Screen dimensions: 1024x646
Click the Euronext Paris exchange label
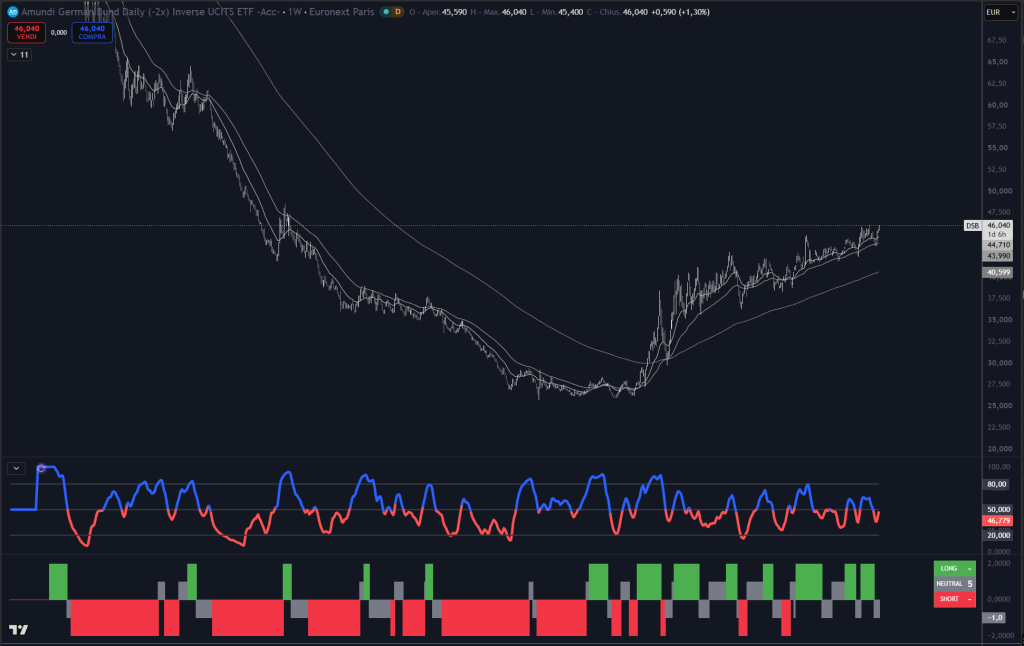tap(342, 12)
